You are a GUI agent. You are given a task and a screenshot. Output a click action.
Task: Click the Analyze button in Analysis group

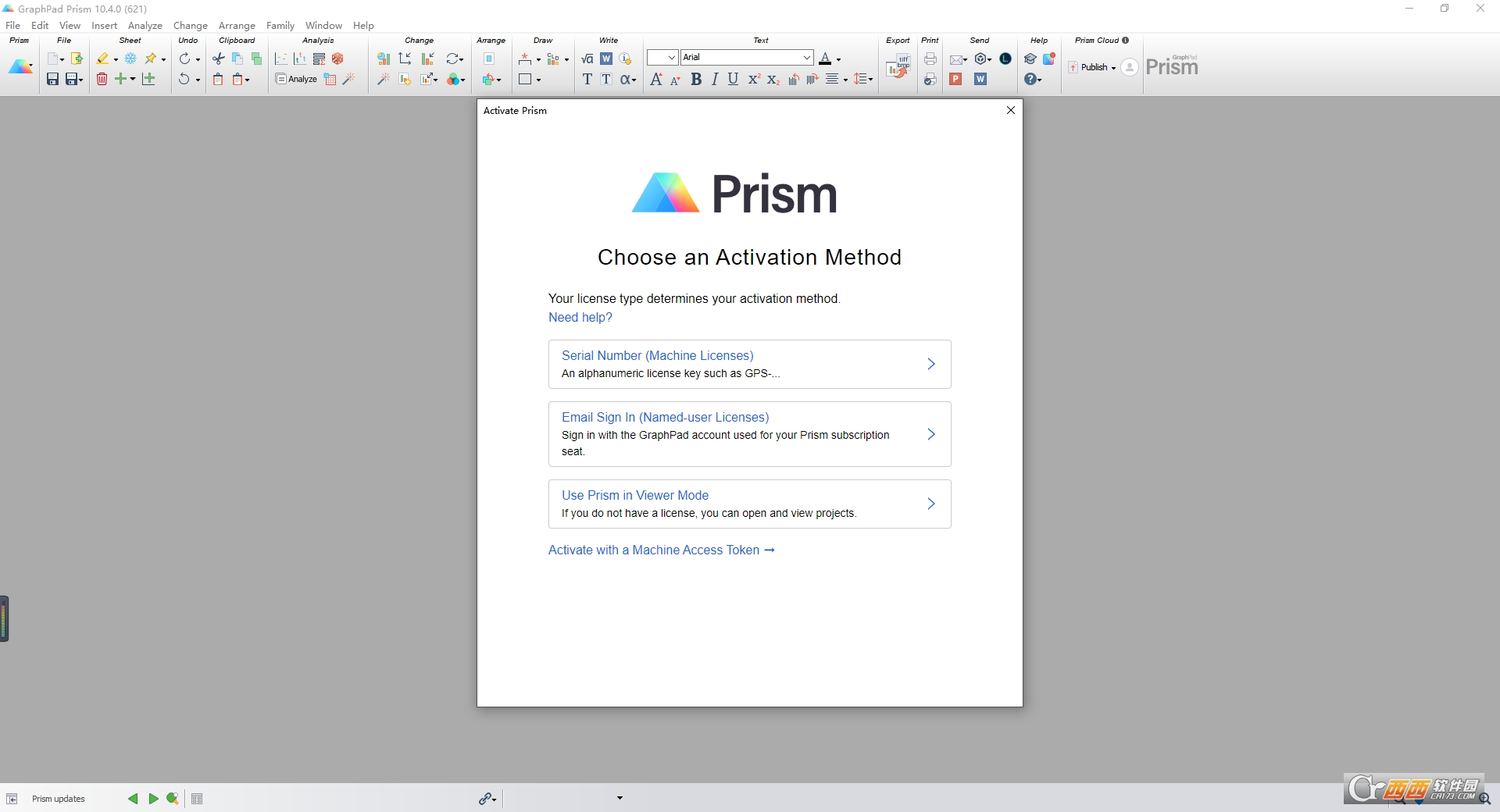296,79
